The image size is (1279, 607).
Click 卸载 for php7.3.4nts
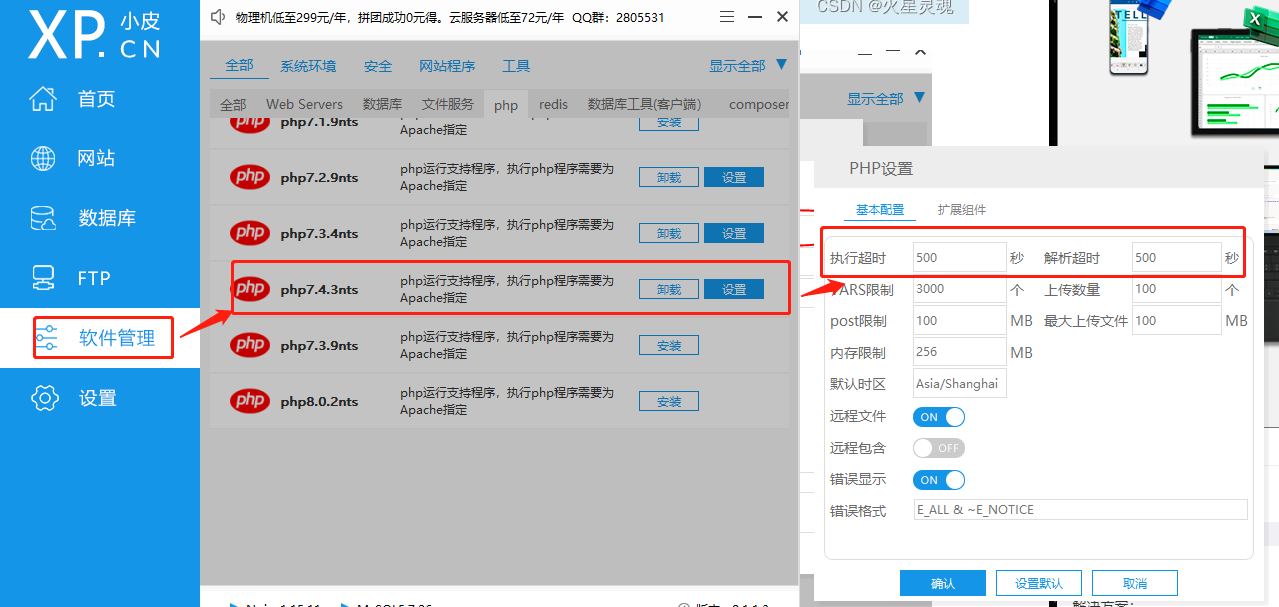tap(669, 233)
